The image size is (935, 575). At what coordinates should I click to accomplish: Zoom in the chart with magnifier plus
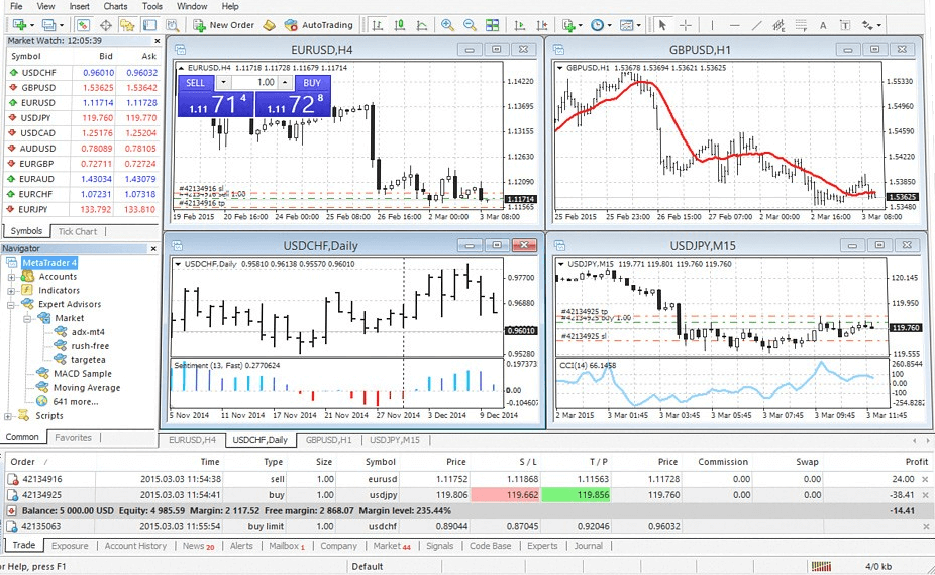(x=447, y=25)
